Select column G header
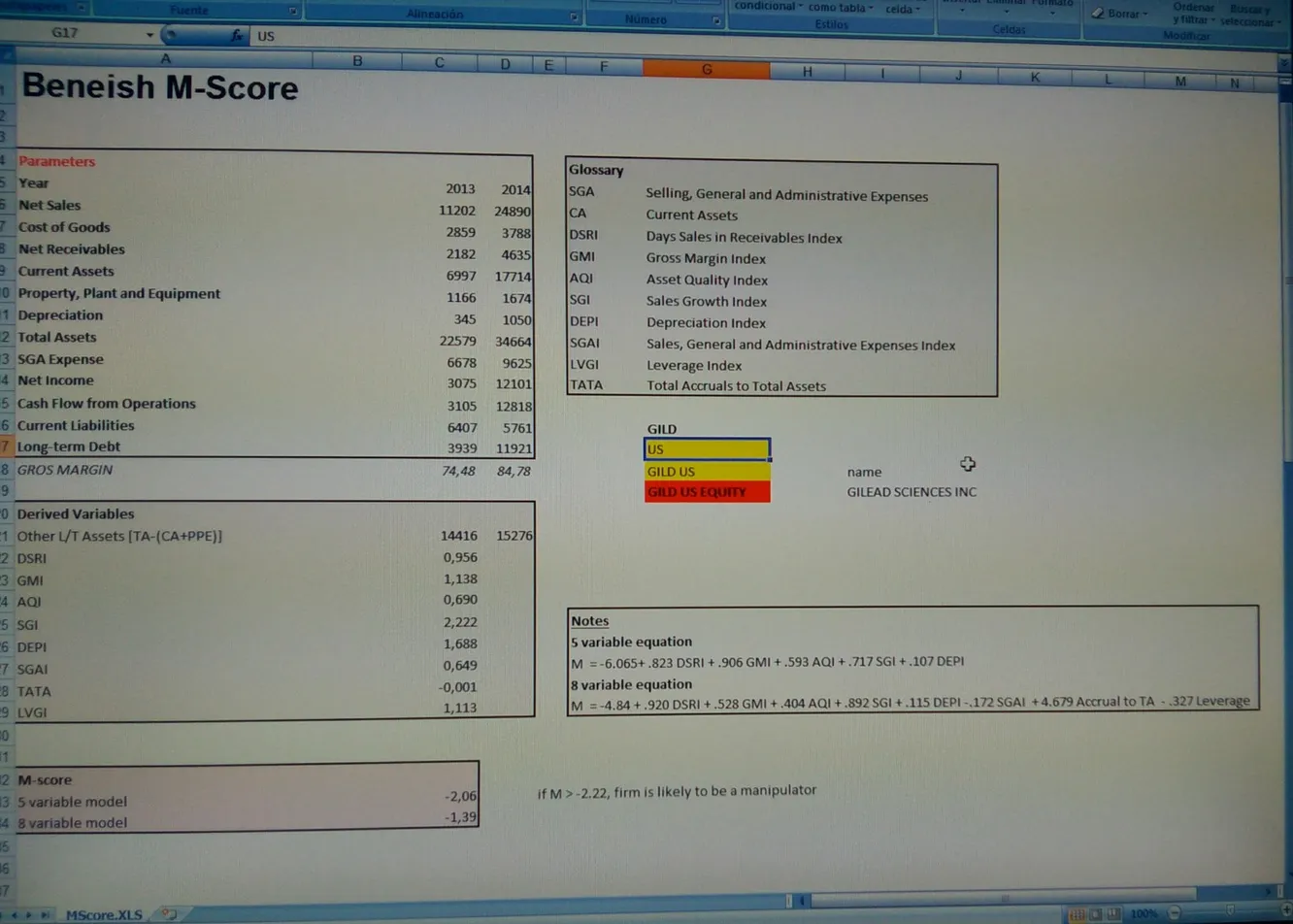Screen dimensions: 1293x924 (x=706, y=69)
